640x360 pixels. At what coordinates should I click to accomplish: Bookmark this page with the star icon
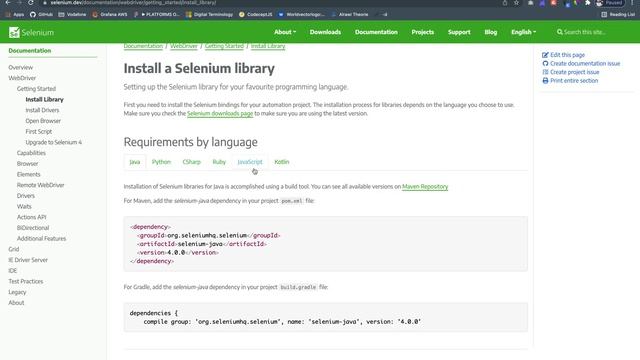pyautogui.click(x=516, y=2)
